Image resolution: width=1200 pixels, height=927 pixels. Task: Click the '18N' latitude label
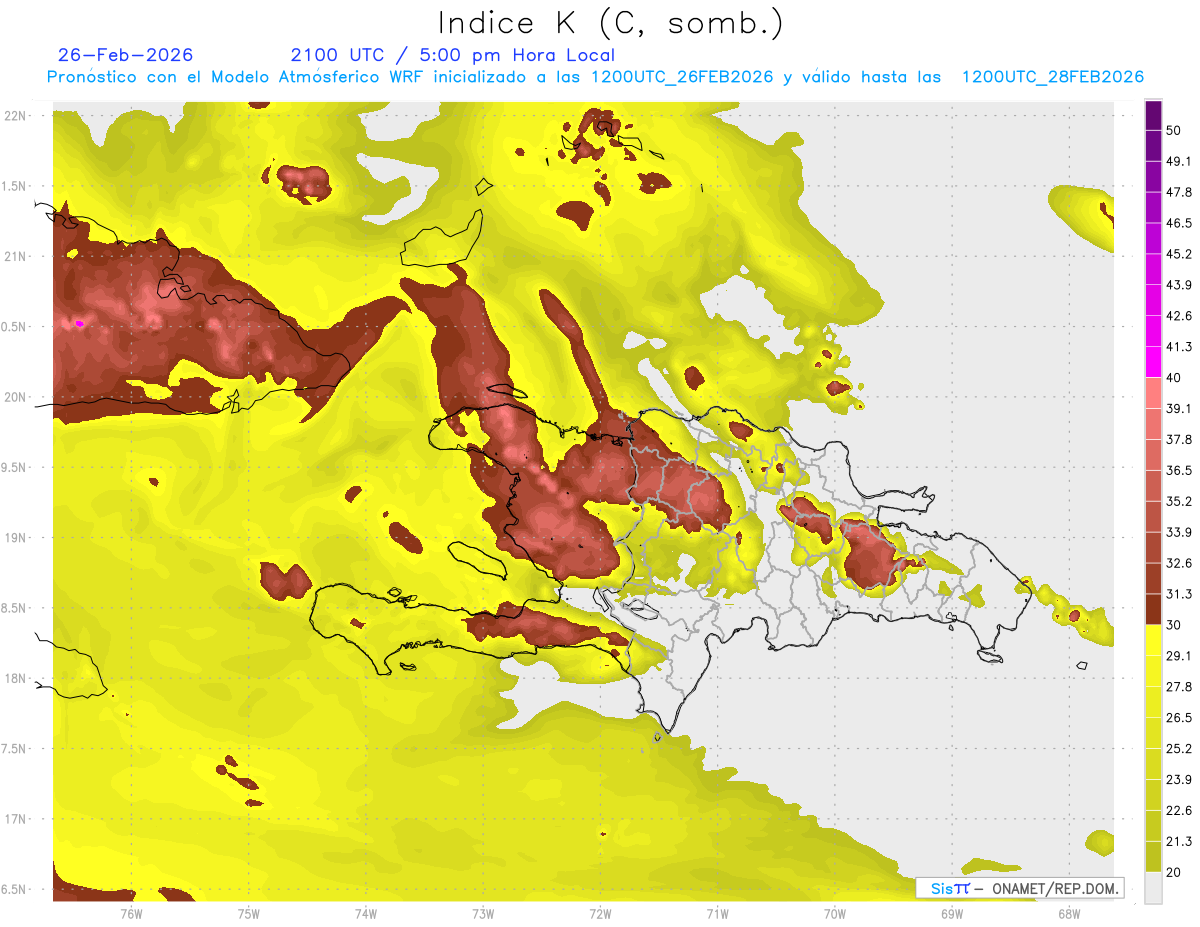(x=16, y=678)
